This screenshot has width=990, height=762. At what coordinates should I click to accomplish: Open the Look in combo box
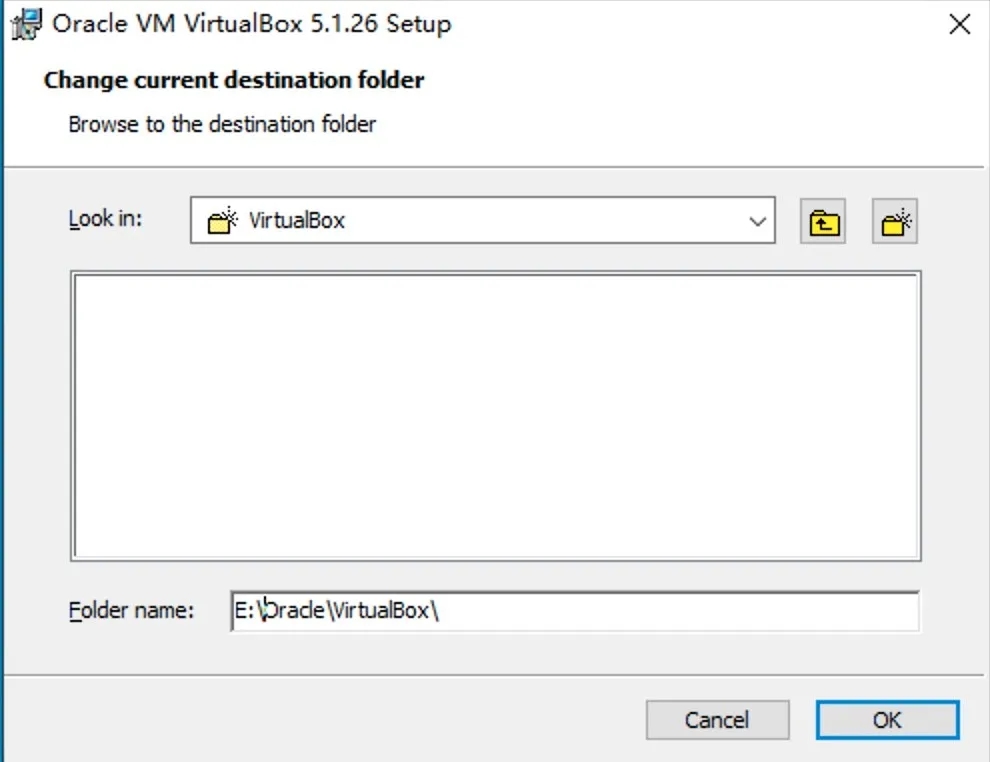482,221
